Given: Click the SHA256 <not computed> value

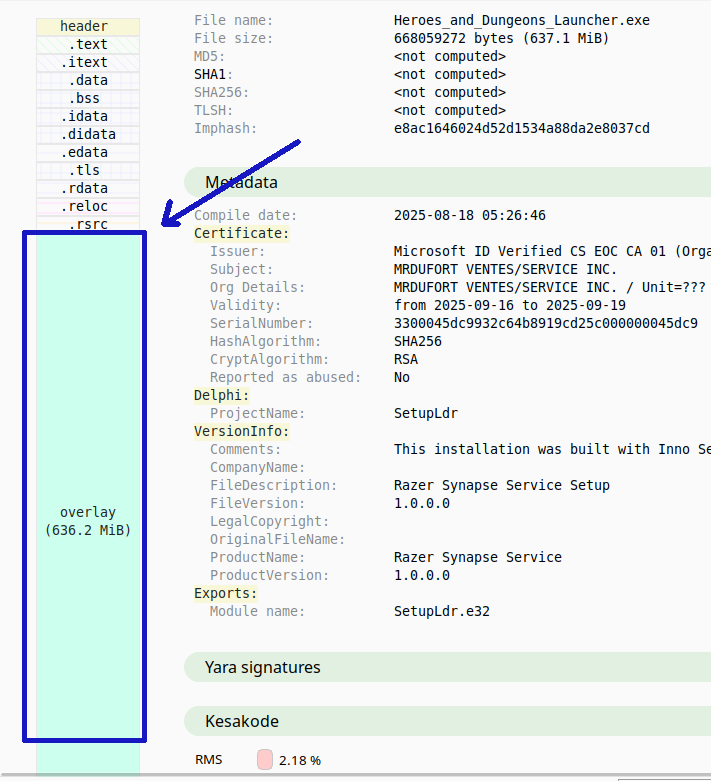Looking at the screenshot, I should pos(450,92).
